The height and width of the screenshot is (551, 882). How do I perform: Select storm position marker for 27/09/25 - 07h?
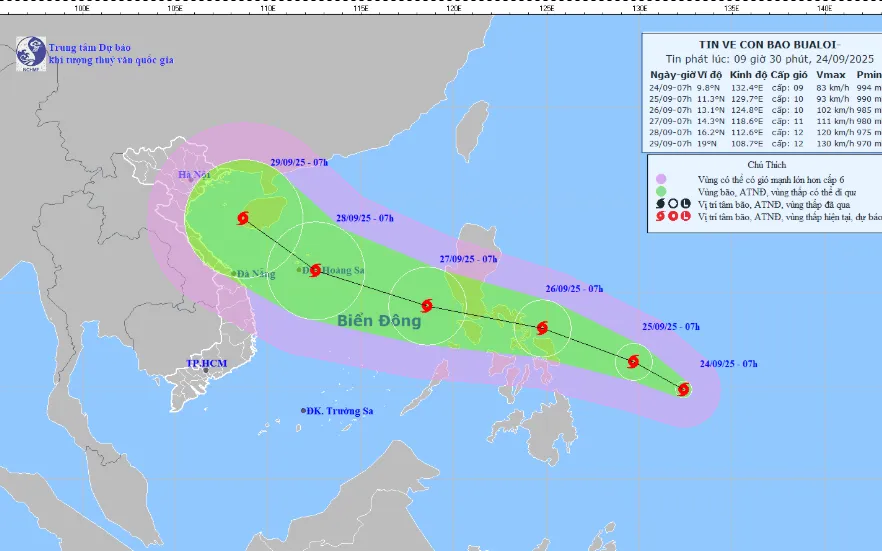tap(427, 306)
